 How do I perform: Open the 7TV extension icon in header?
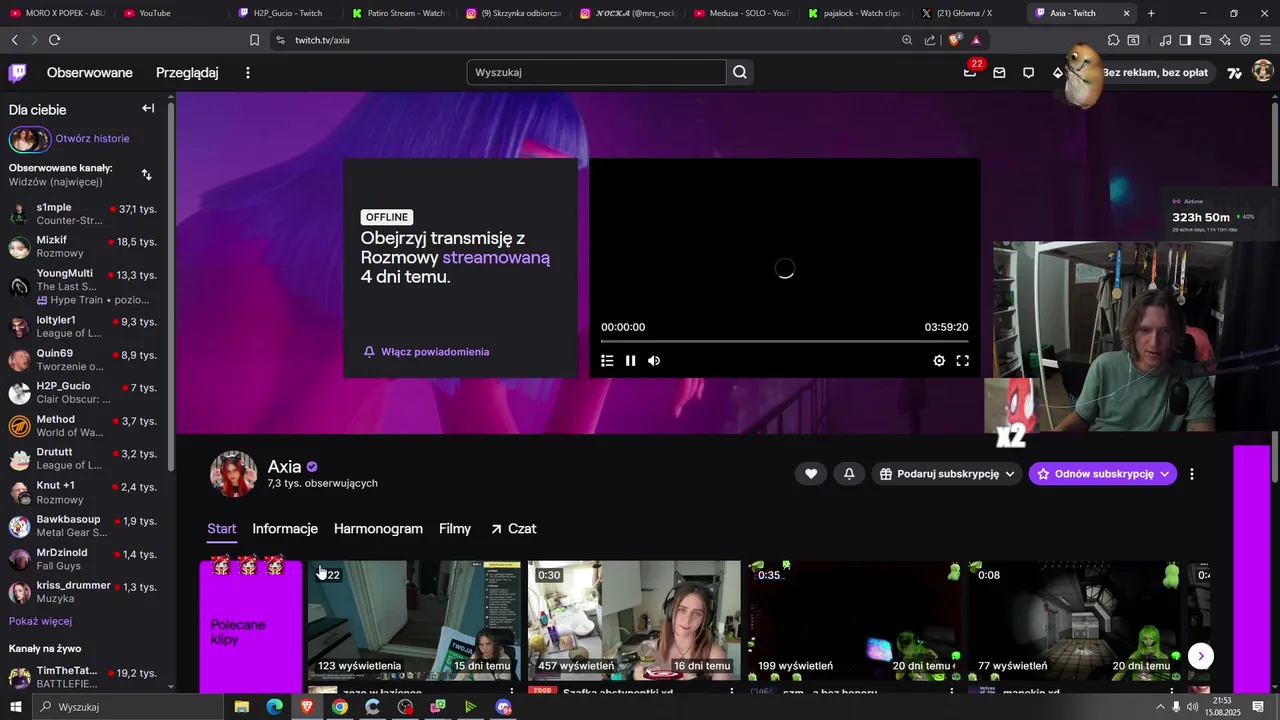point(1235,72)
